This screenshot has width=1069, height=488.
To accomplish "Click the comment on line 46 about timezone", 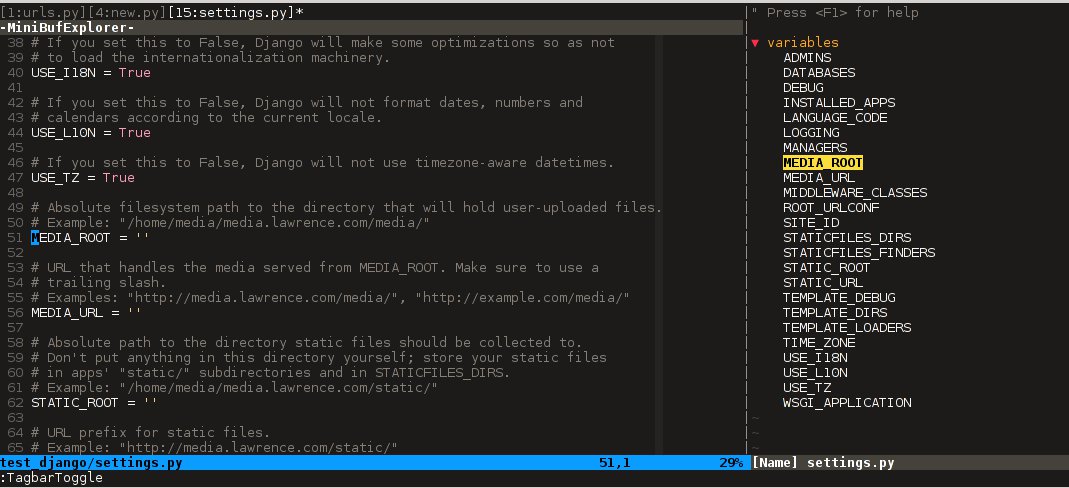I will coord(322,163).
